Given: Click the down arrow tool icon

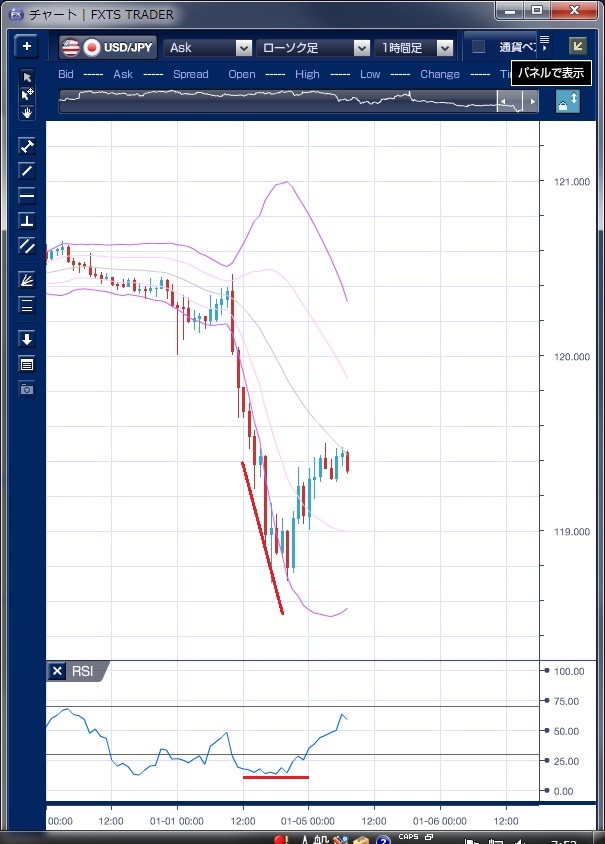Looking at the screenshot, I should (x=27, y=339).
